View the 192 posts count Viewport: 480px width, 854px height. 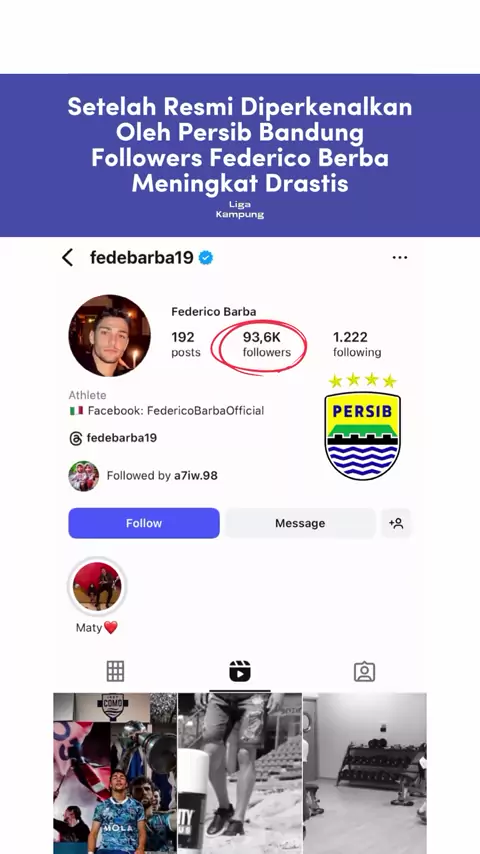point(186,345)
